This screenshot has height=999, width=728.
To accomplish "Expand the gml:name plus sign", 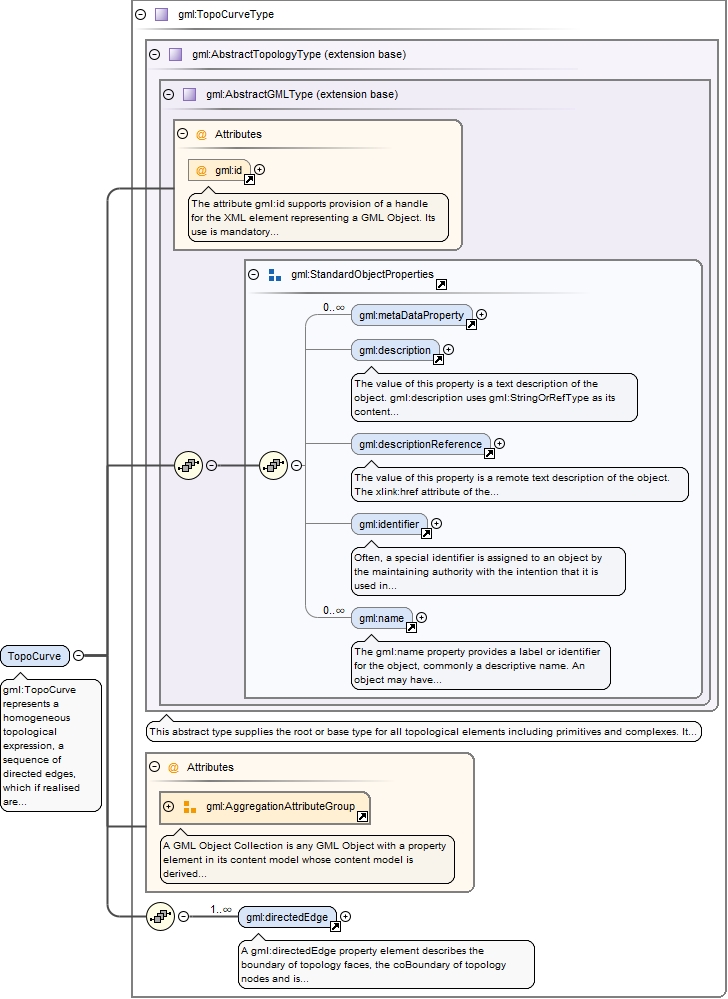I will pyautogui.click(x=421, y=617).
